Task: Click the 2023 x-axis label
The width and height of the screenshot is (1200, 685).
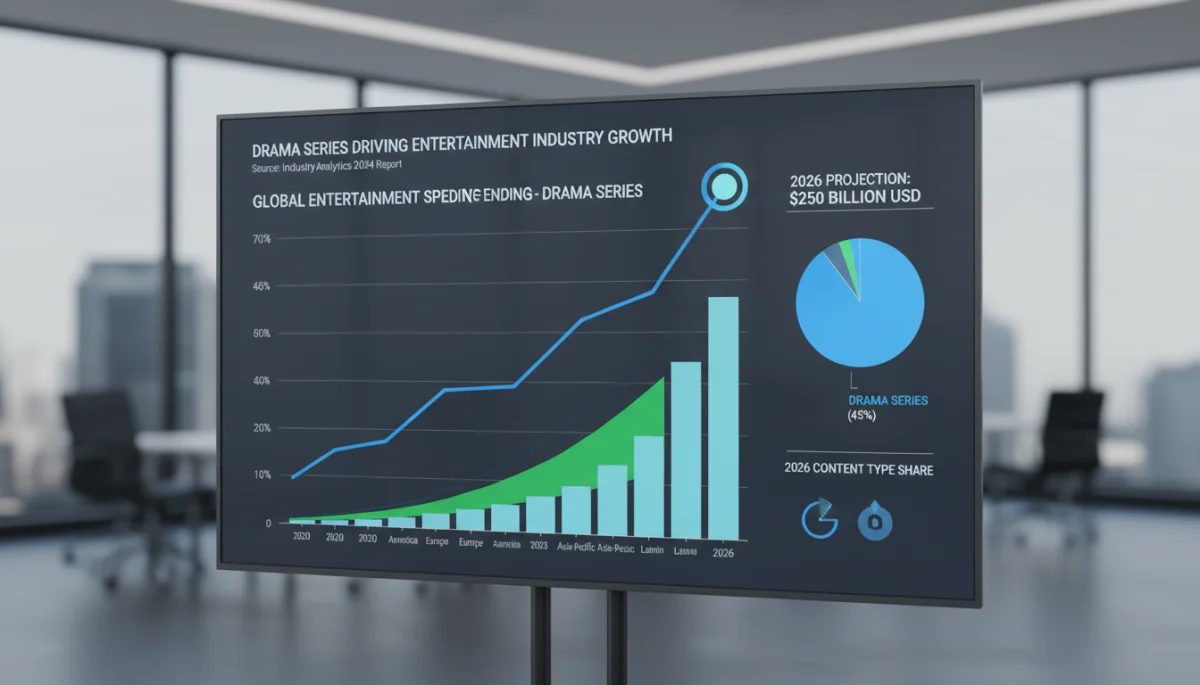Action: [540, 545]
